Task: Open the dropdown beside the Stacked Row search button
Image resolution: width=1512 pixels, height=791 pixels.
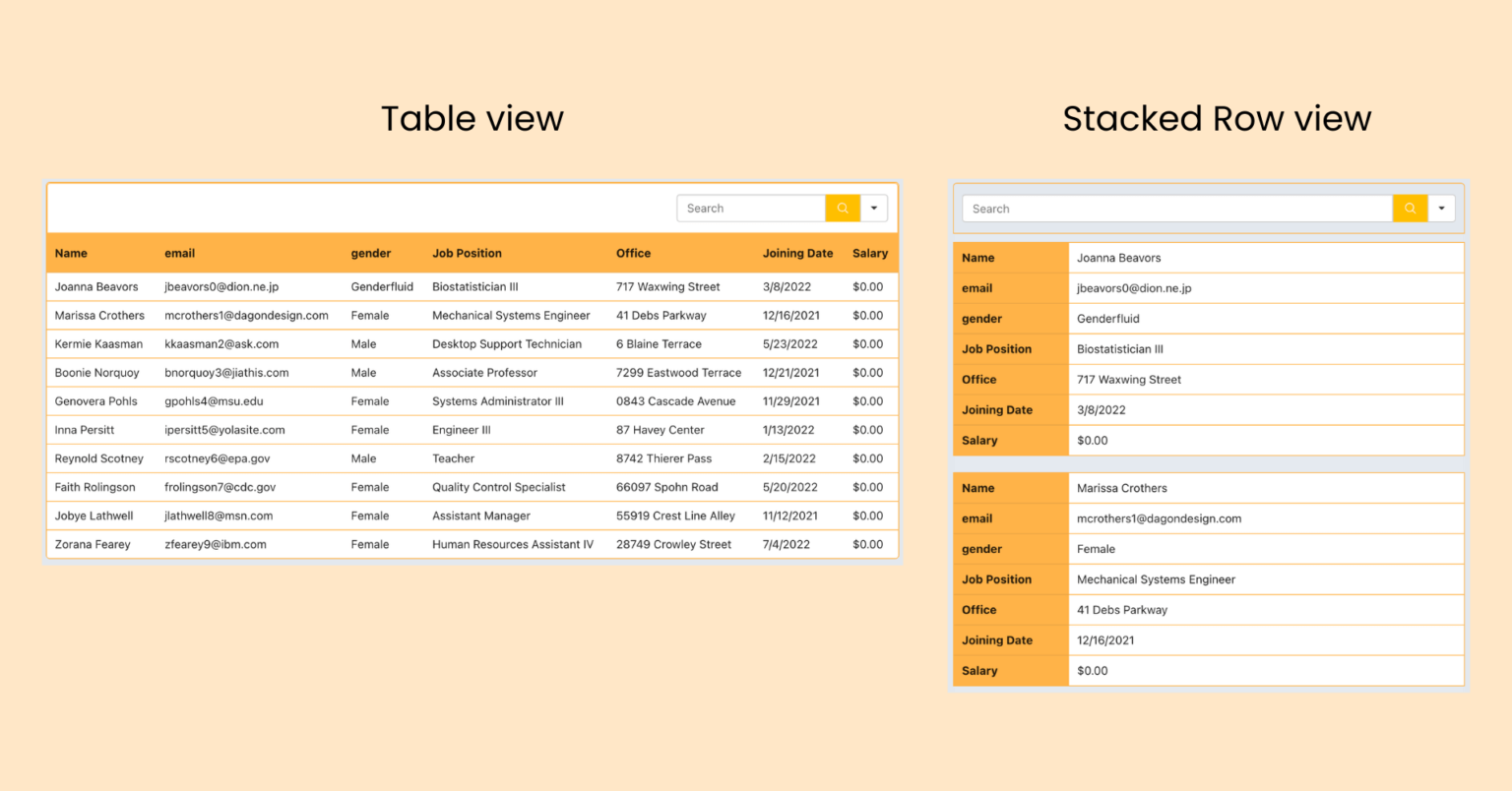Action: pos(1441,208)
